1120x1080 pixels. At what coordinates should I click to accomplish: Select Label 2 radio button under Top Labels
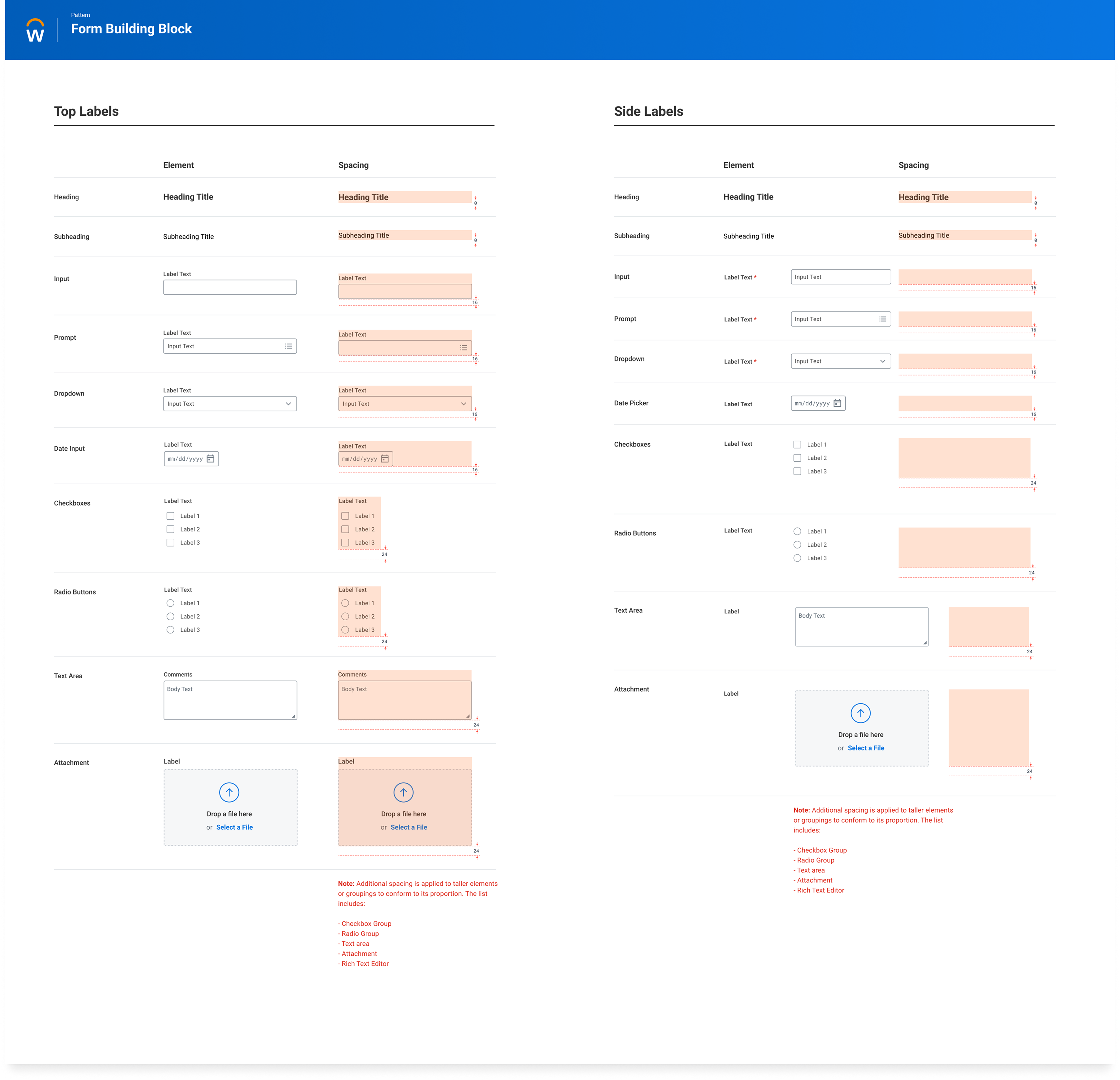[170, 617]
